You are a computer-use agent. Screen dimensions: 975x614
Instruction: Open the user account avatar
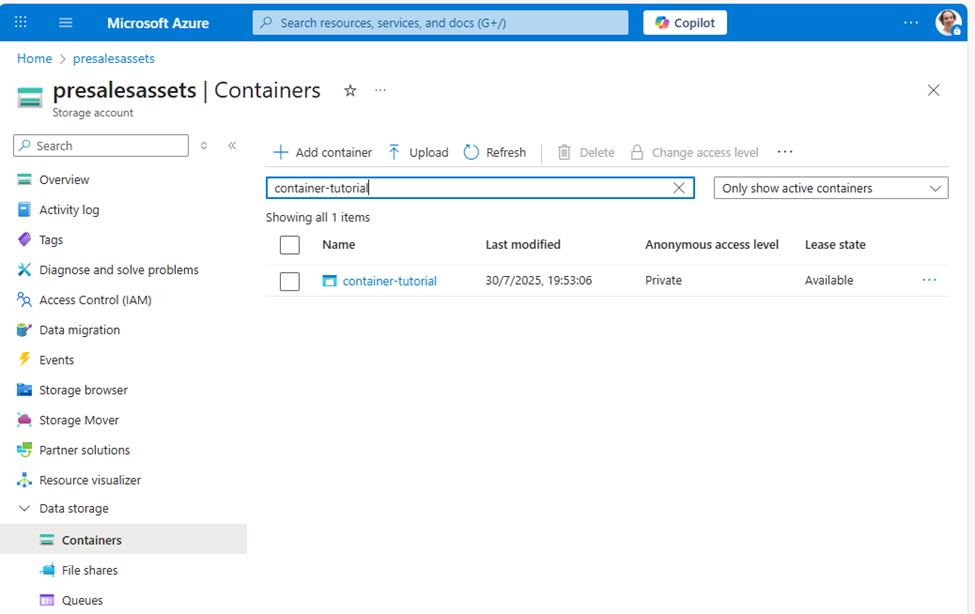click(948, 22)
